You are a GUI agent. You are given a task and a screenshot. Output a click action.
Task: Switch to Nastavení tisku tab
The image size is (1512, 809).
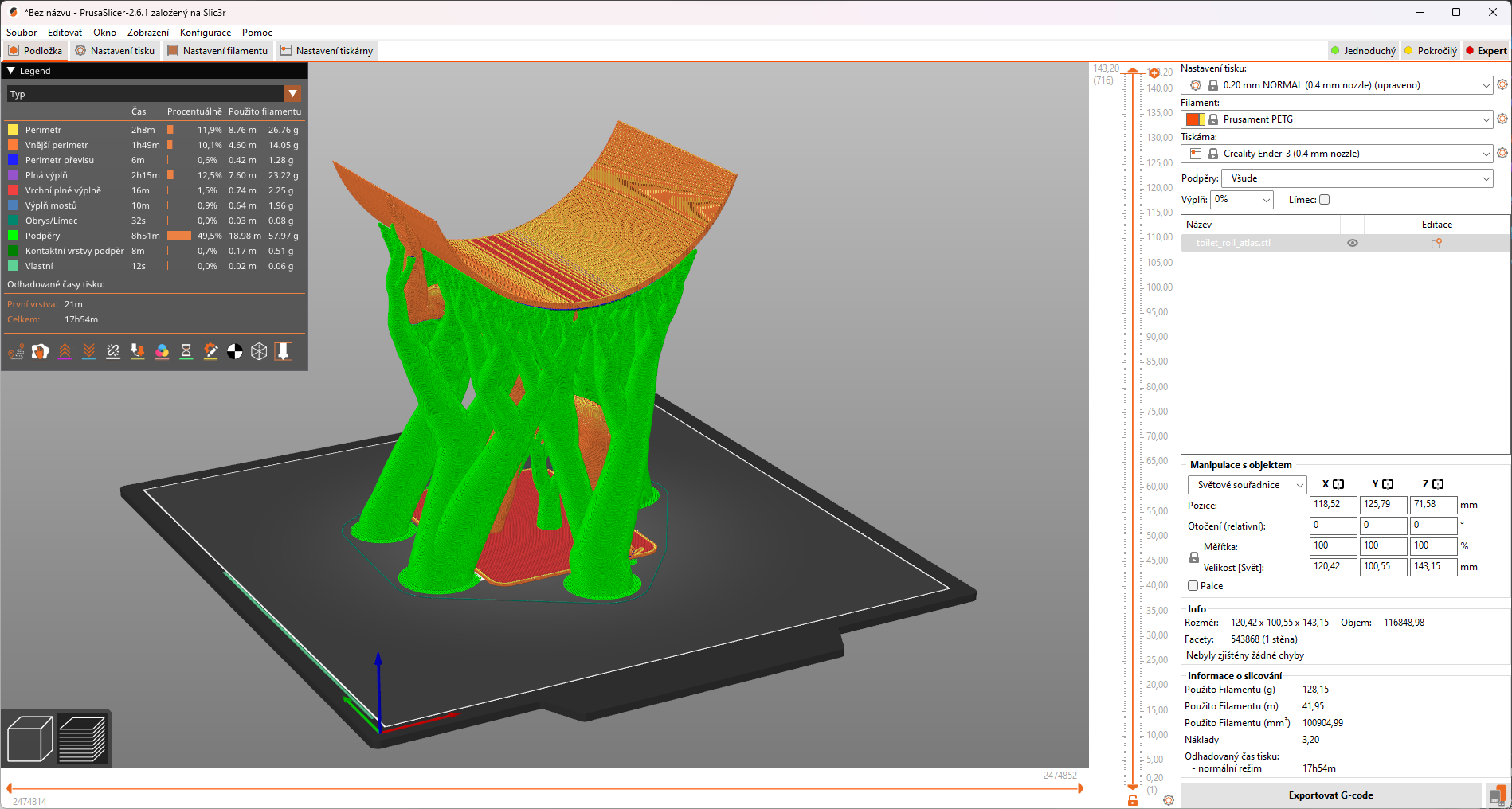(115, 50)
